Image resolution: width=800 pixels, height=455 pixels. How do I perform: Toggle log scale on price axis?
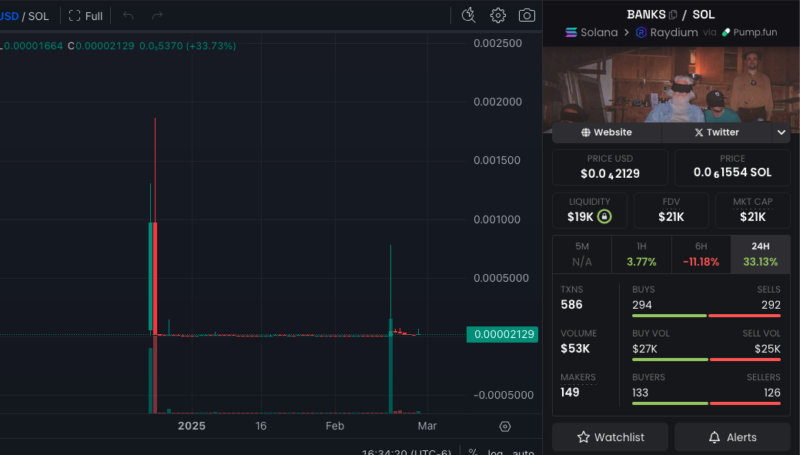[x=495, y=452]
